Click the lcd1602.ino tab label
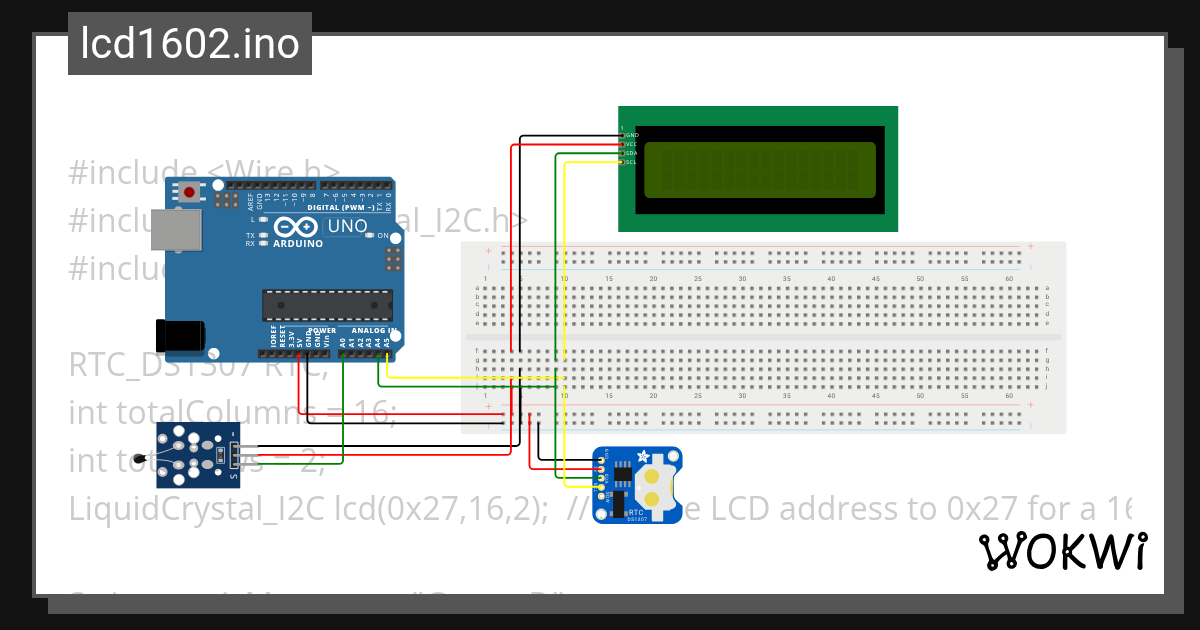This screenshot has height=630, width=1200. (x=188, y=43)
